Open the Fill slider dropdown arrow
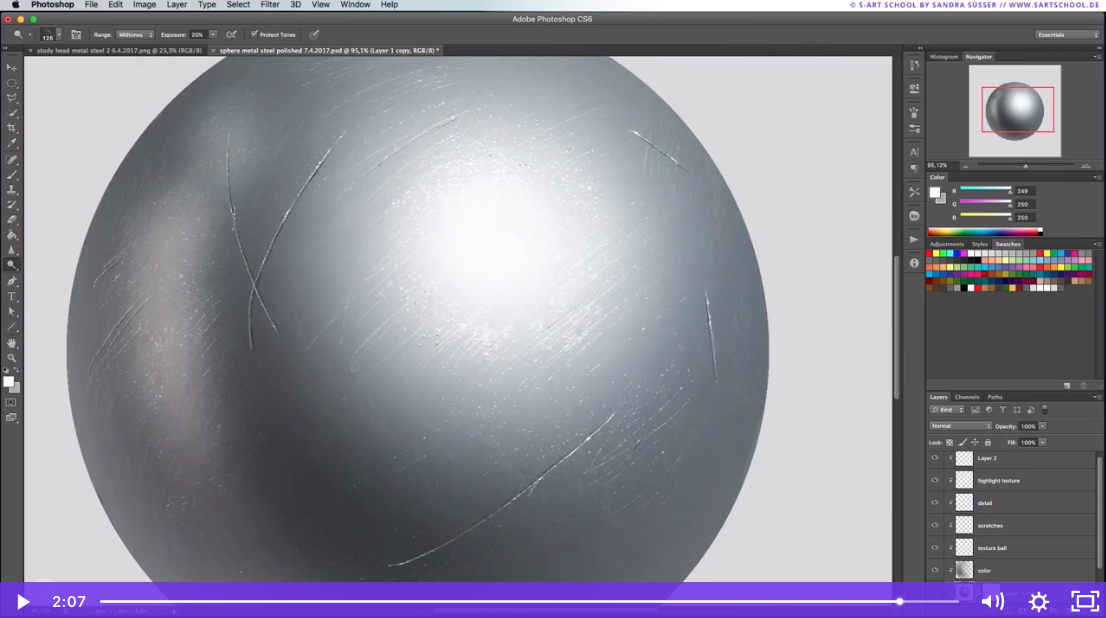Image resolution: width=1106 pixels, height=618 pixels. tap(1043, 442)
